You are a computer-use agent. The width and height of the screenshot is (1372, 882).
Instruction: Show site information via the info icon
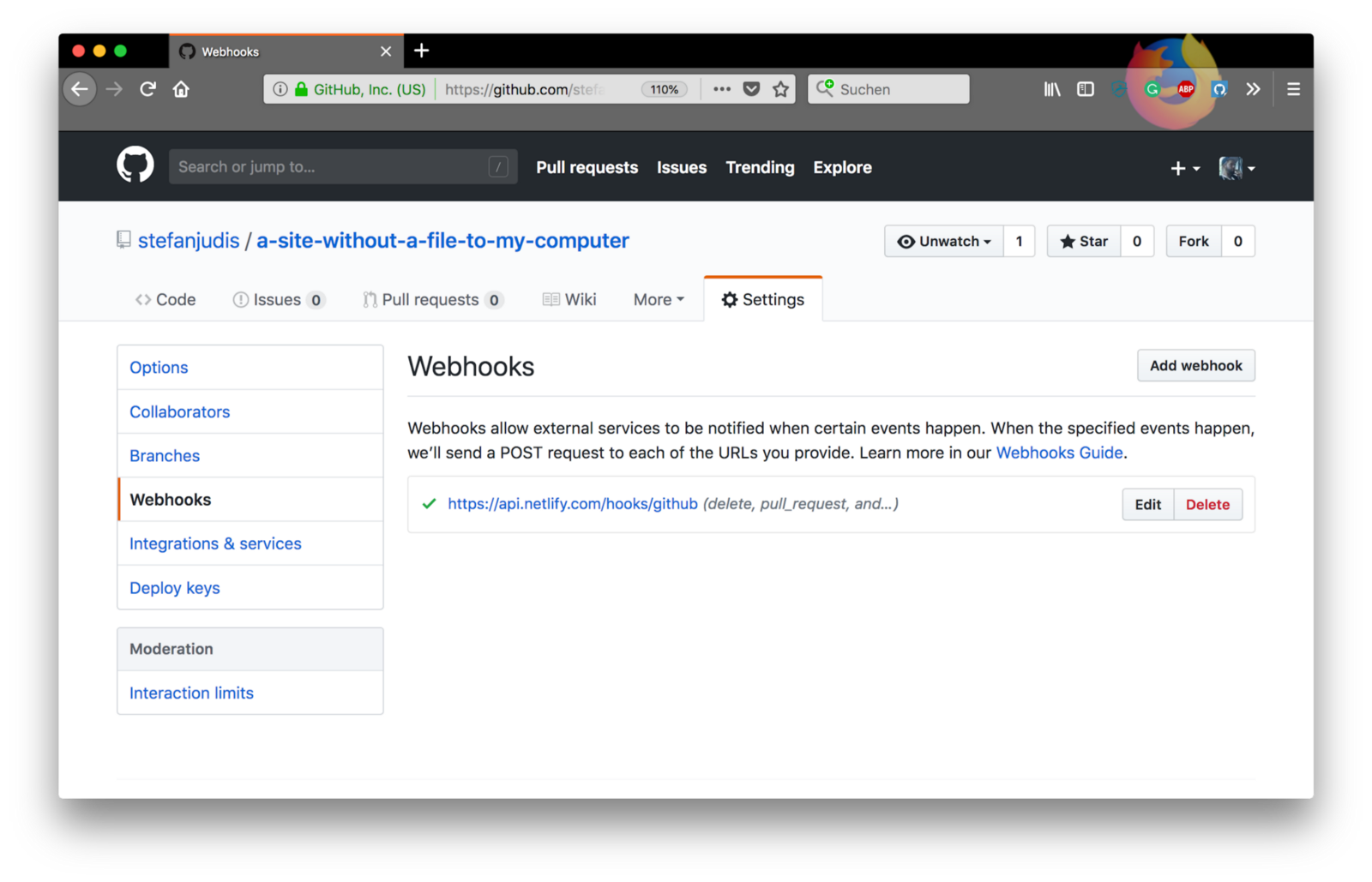click(x=280, y=89)
